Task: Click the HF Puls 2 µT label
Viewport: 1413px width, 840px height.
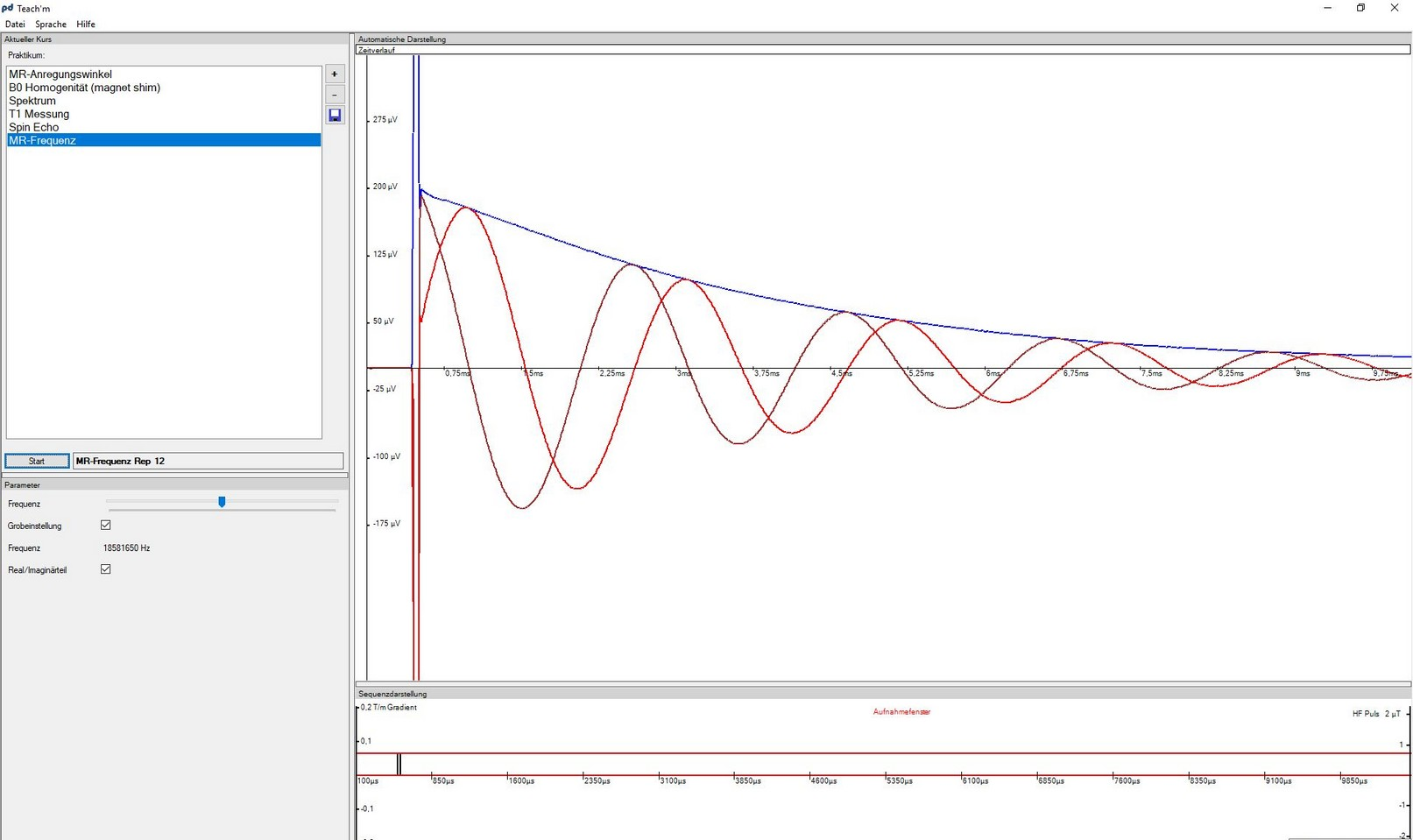Action: [x=1376, y=714]
